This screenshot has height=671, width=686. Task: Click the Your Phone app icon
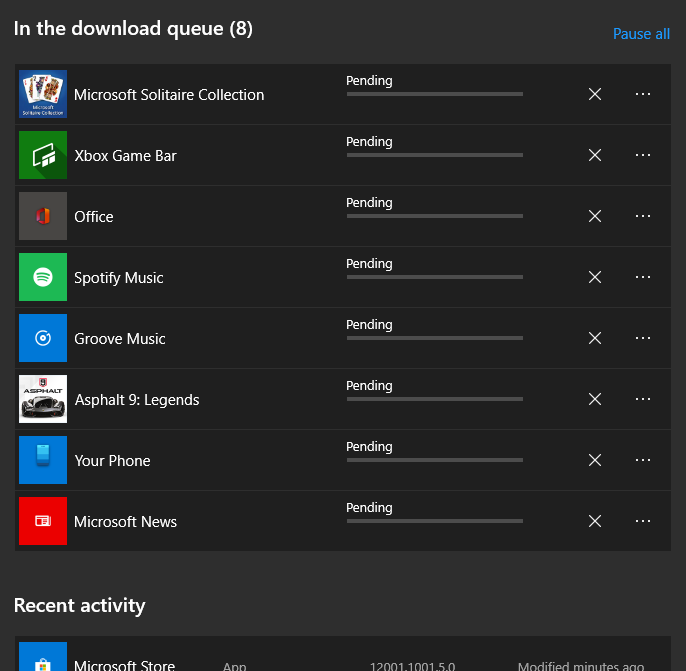pos(43,460)
